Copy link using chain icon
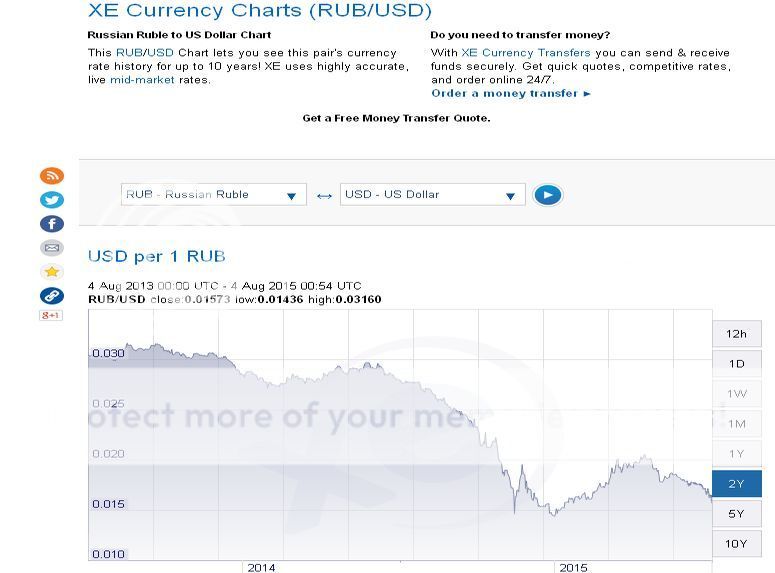Viewport: 775px width, 573px height. click(51, 296)
